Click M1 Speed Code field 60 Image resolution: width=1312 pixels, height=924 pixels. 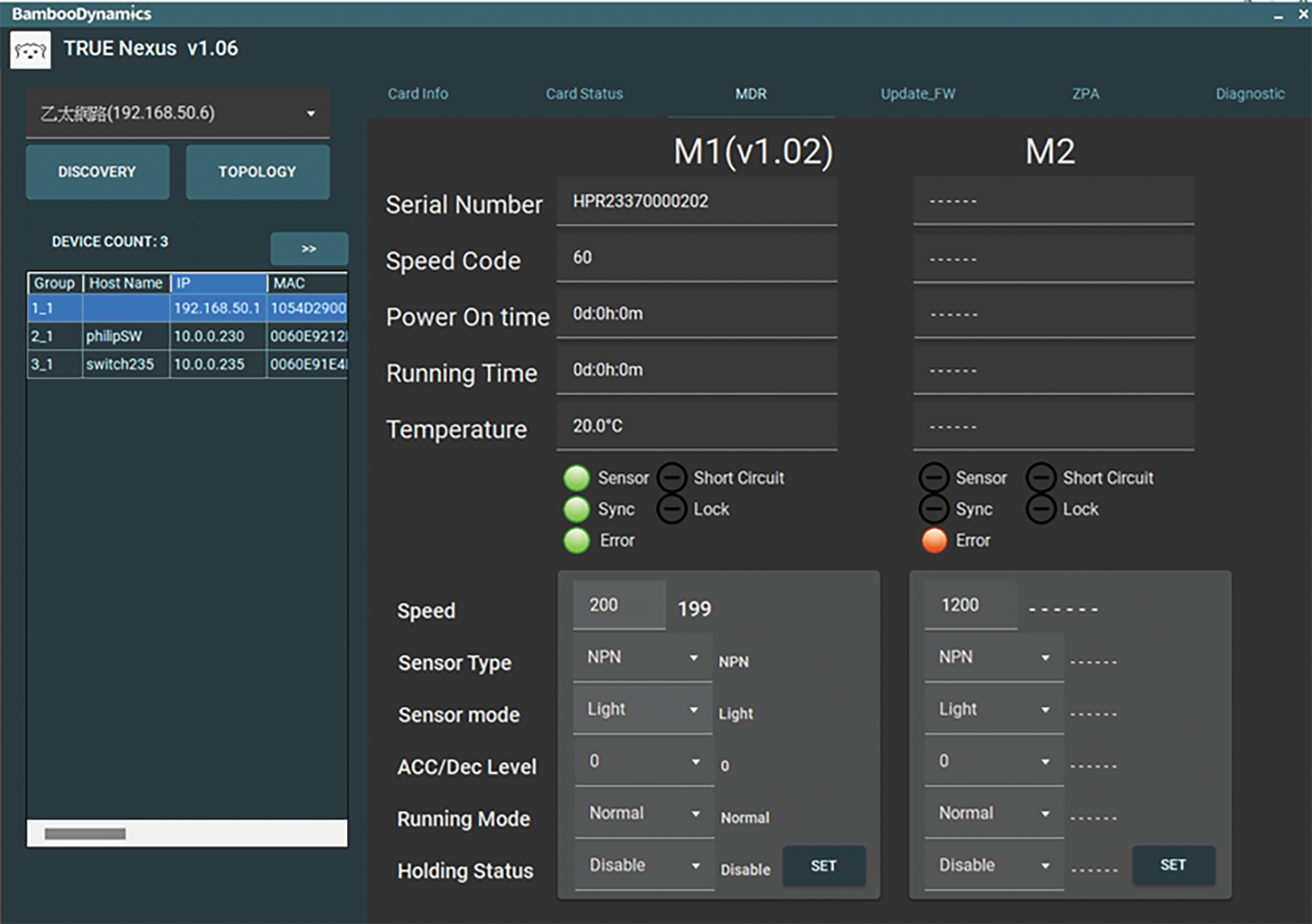[697, 258]
